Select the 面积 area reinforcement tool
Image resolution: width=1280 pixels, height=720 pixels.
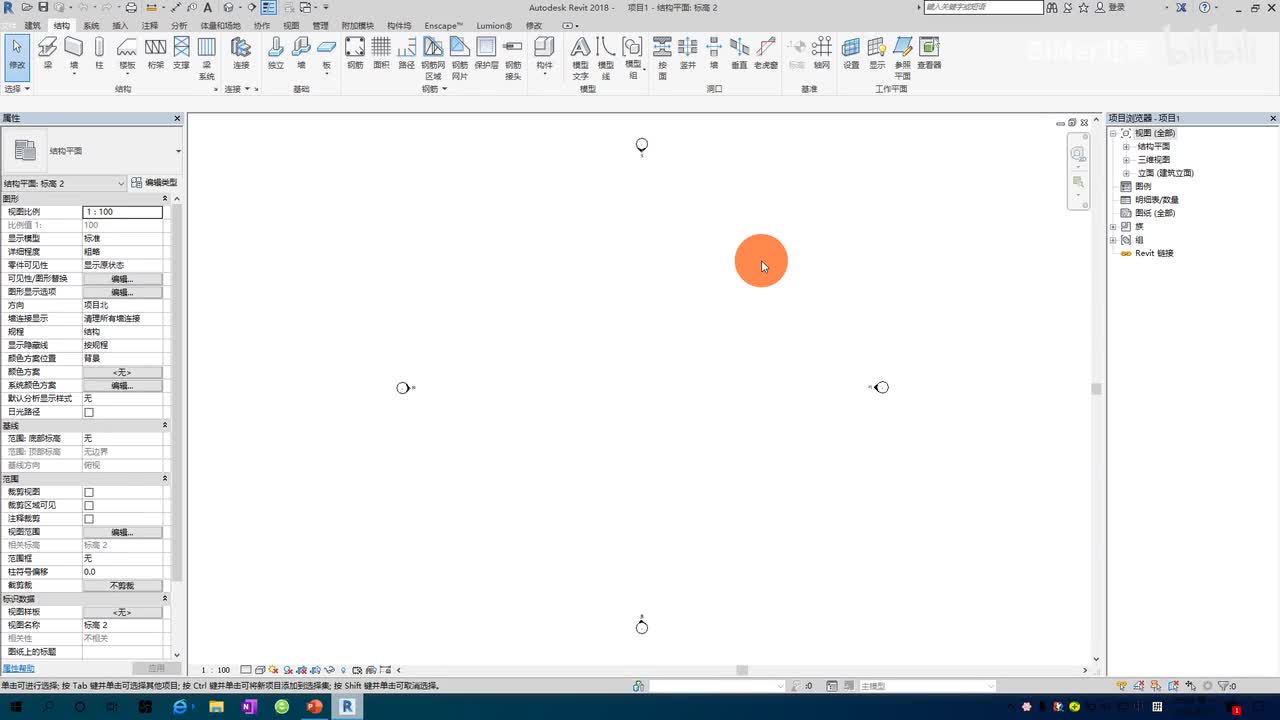pos(381,52)
